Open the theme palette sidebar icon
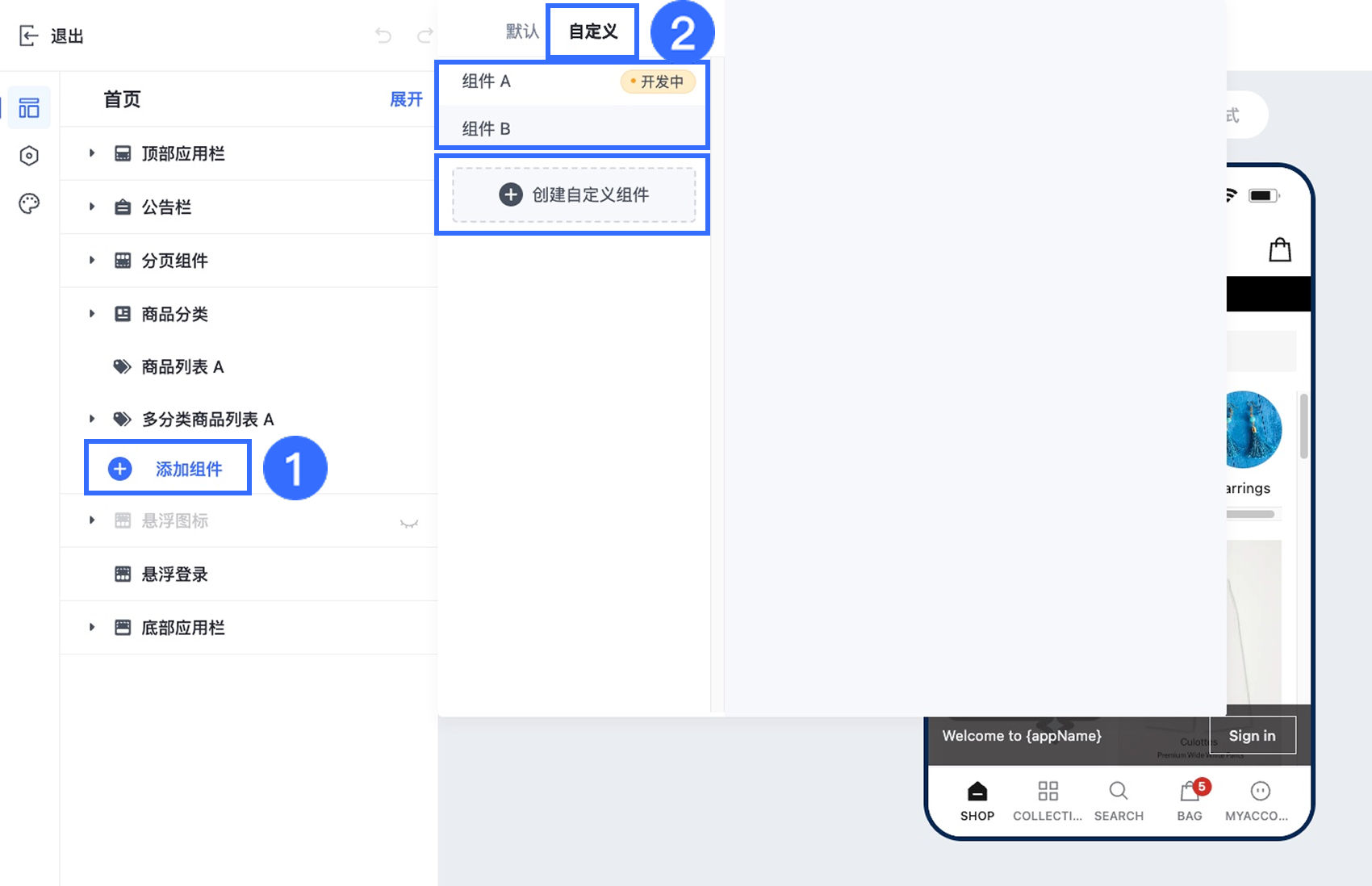Screen dimensions: 1372x886 (29, 203)
